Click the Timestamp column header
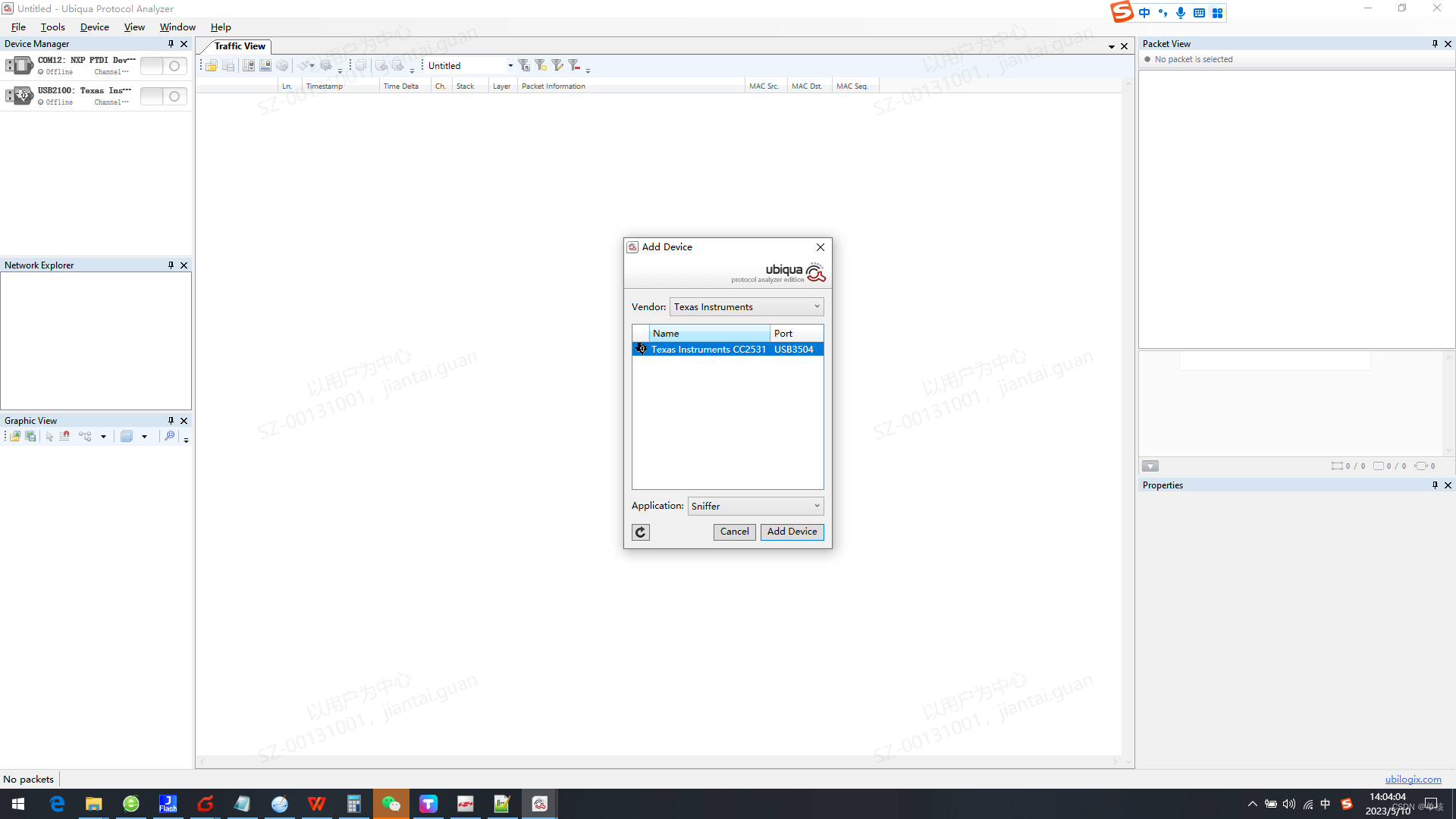Screen dimensions: 1456x819 pos(341,86)
